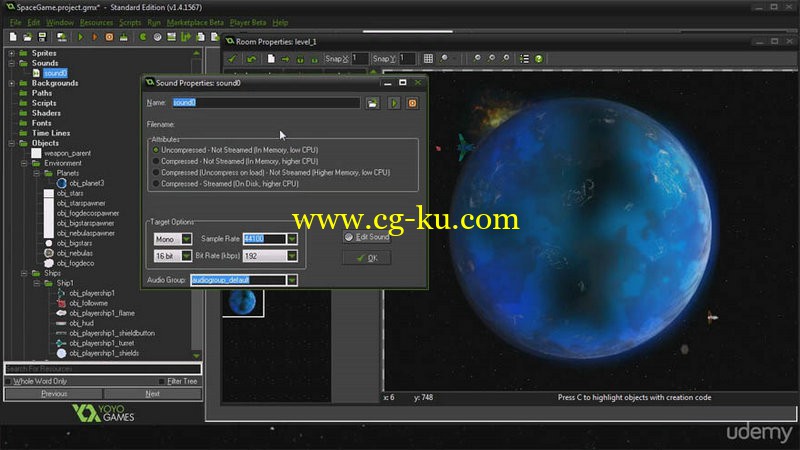The image size is (800, 450).
Task: Expand the Sprites folder
Action: pos(11,53)
